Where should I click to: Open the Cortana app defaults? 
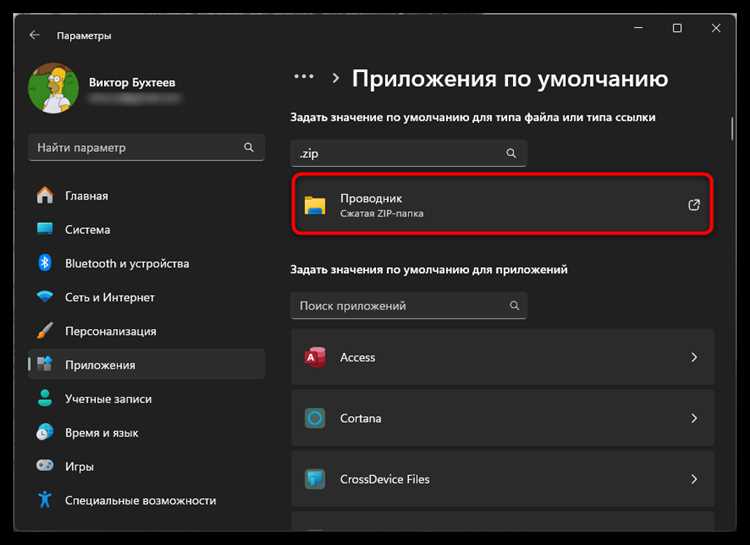(503, 418)
